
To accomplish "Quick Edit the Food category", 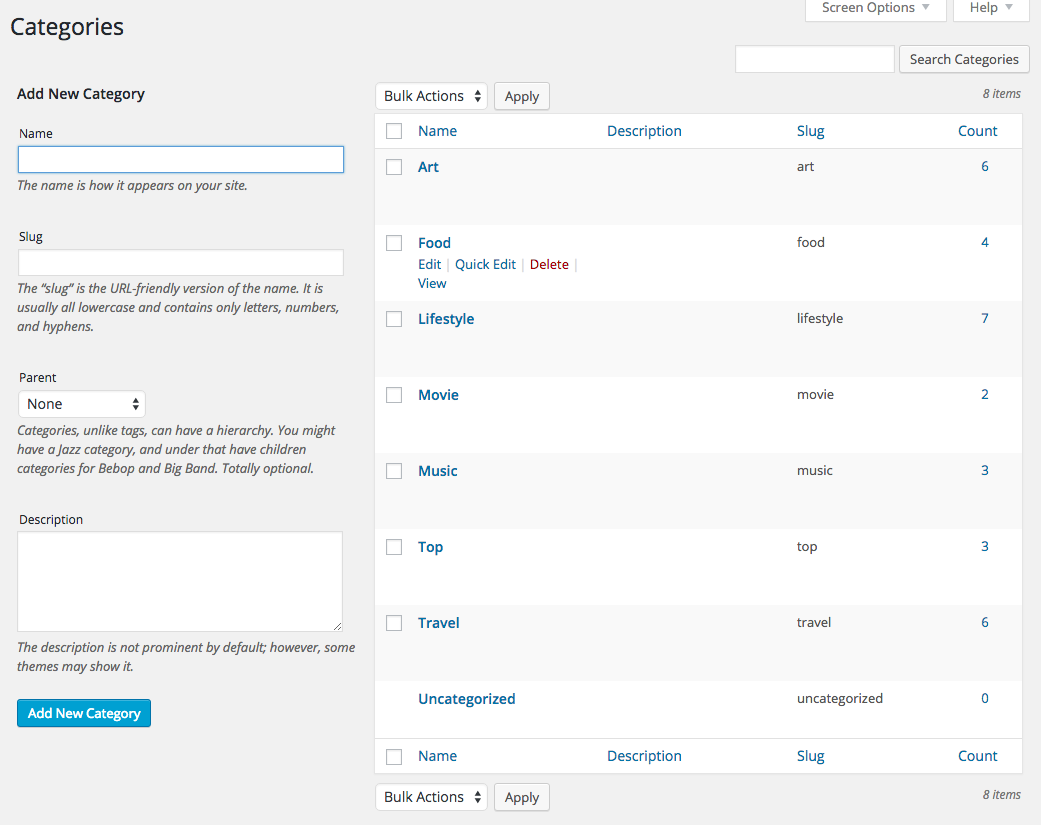I will 485,263.
